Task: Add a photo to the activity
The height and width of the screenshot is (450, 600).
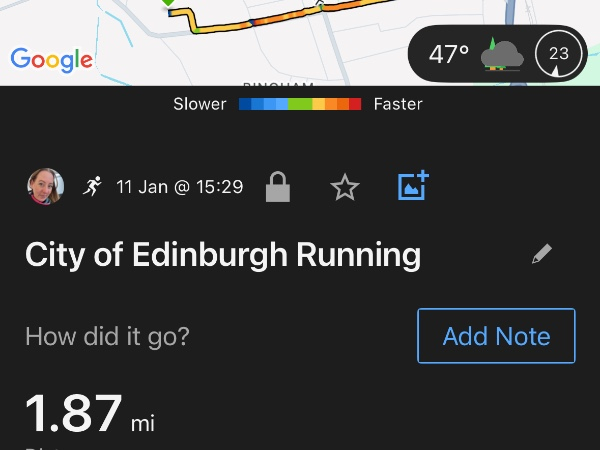Action: (x=412, y=186)
